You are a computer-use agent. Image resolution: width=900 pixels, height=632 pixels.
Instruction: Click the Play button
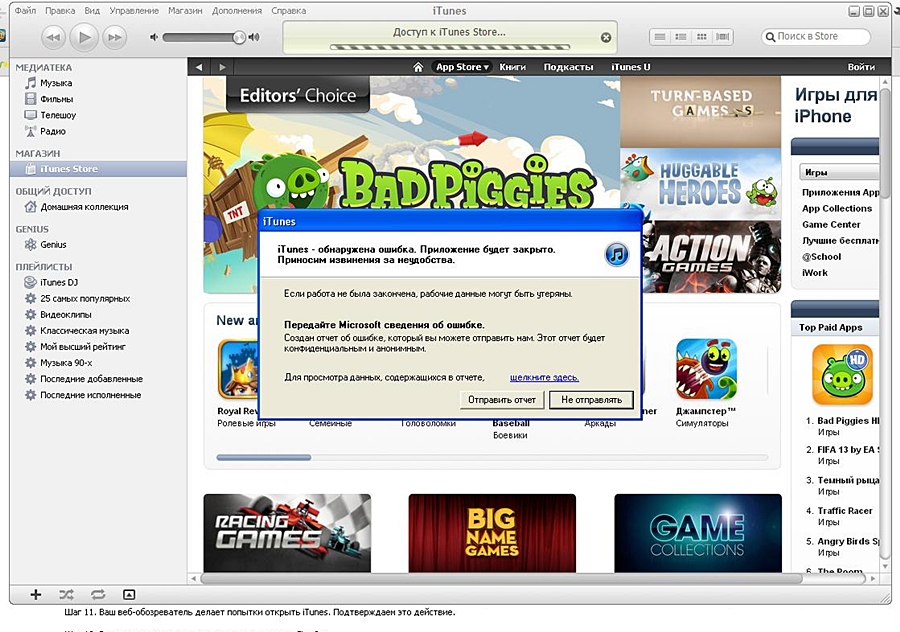[x=84, y=37]
